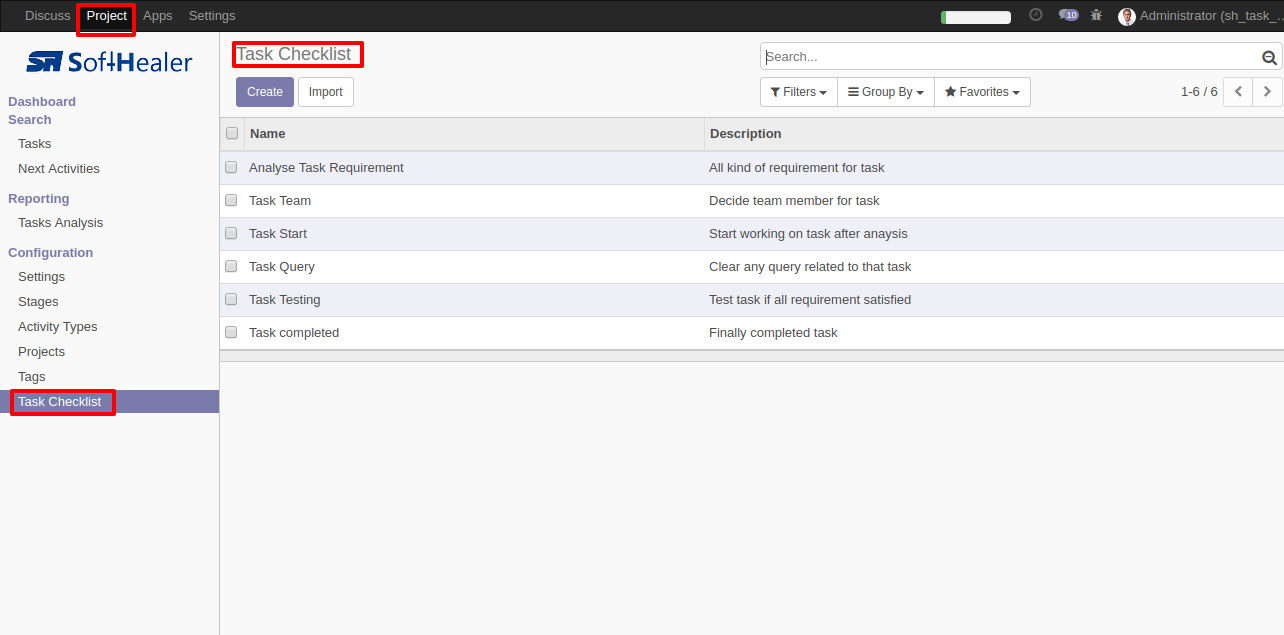Click the search magnifier icon
Viewport: 1284px width, 635px height.
1270,57
